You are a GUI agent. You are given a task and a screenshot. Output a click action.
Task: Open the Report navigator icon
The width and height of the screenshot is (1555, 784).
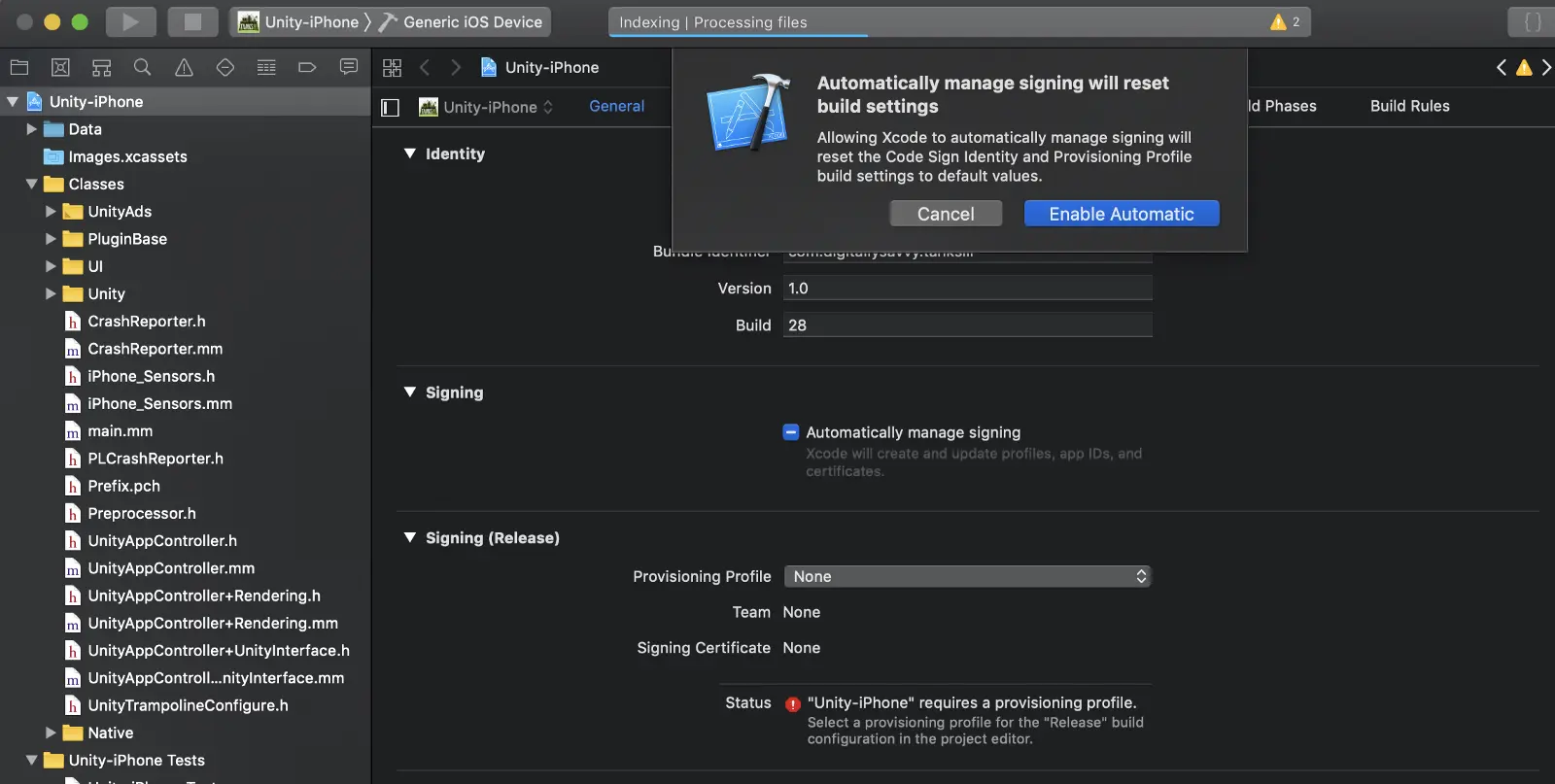pyautogui.click(x=348, y=67)
